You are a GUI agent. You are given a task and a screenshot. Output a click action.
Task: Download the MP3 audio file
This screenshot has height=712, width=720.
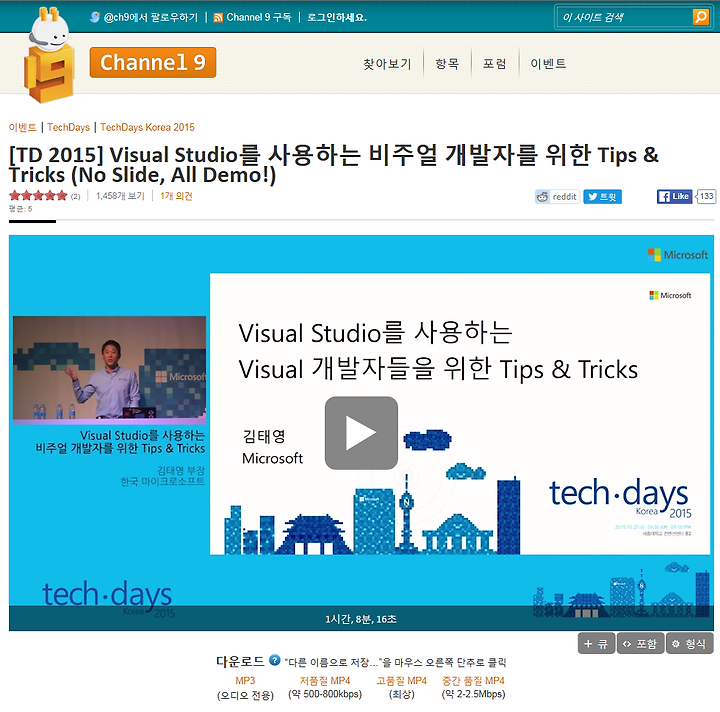[245, 680]
